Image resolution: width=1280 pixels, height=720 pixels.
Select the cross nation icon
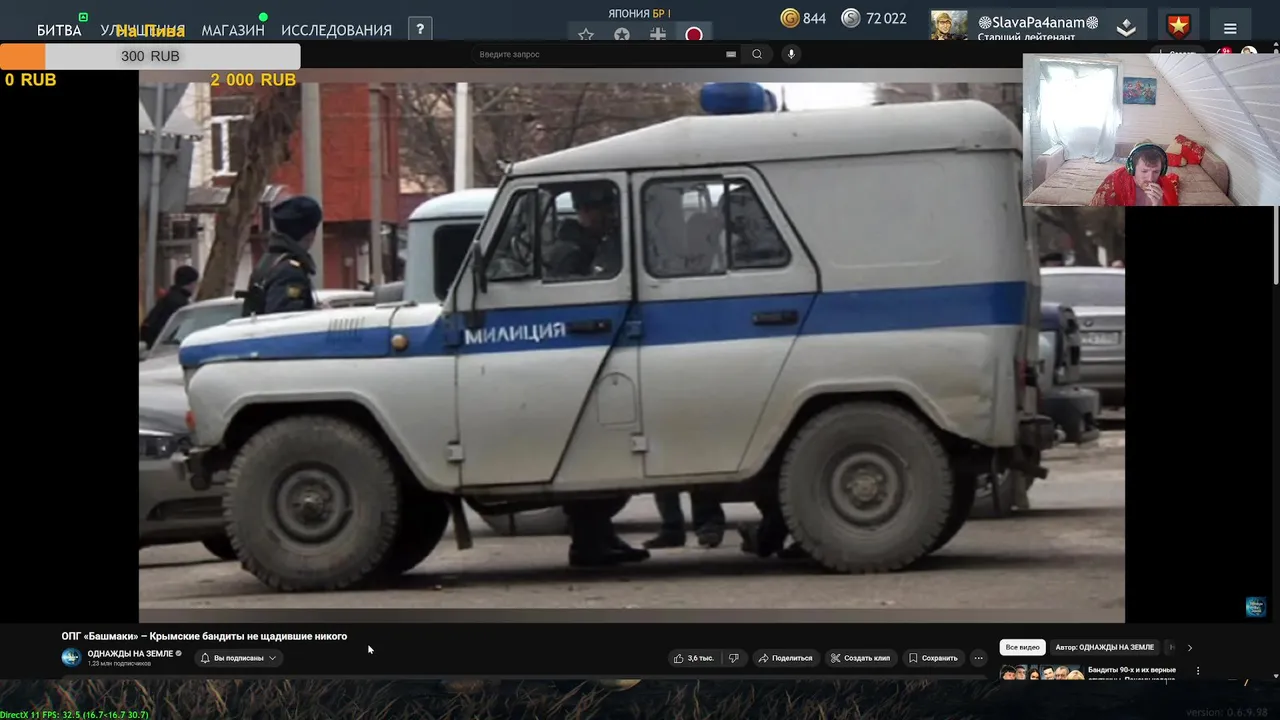click(x=658, y=35)
